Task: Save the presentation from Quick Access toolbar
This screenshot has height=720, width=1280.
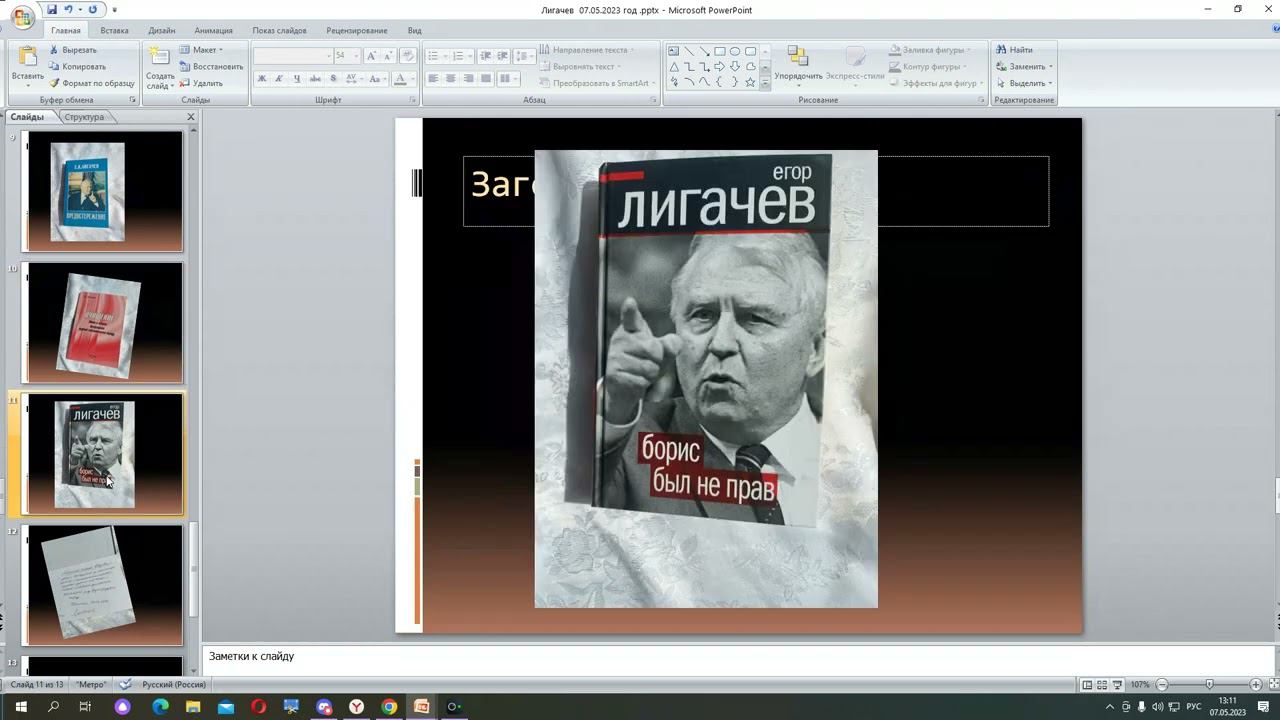Action: pyautogui.click(x=52, y=9)
